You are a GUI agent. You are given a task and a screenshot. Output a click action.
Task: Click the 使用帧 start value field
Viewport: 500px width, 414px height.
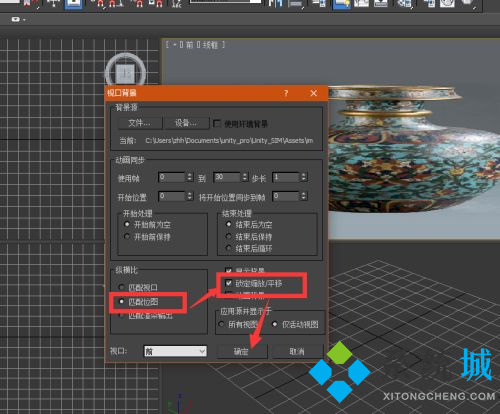[x=172, y=177]
